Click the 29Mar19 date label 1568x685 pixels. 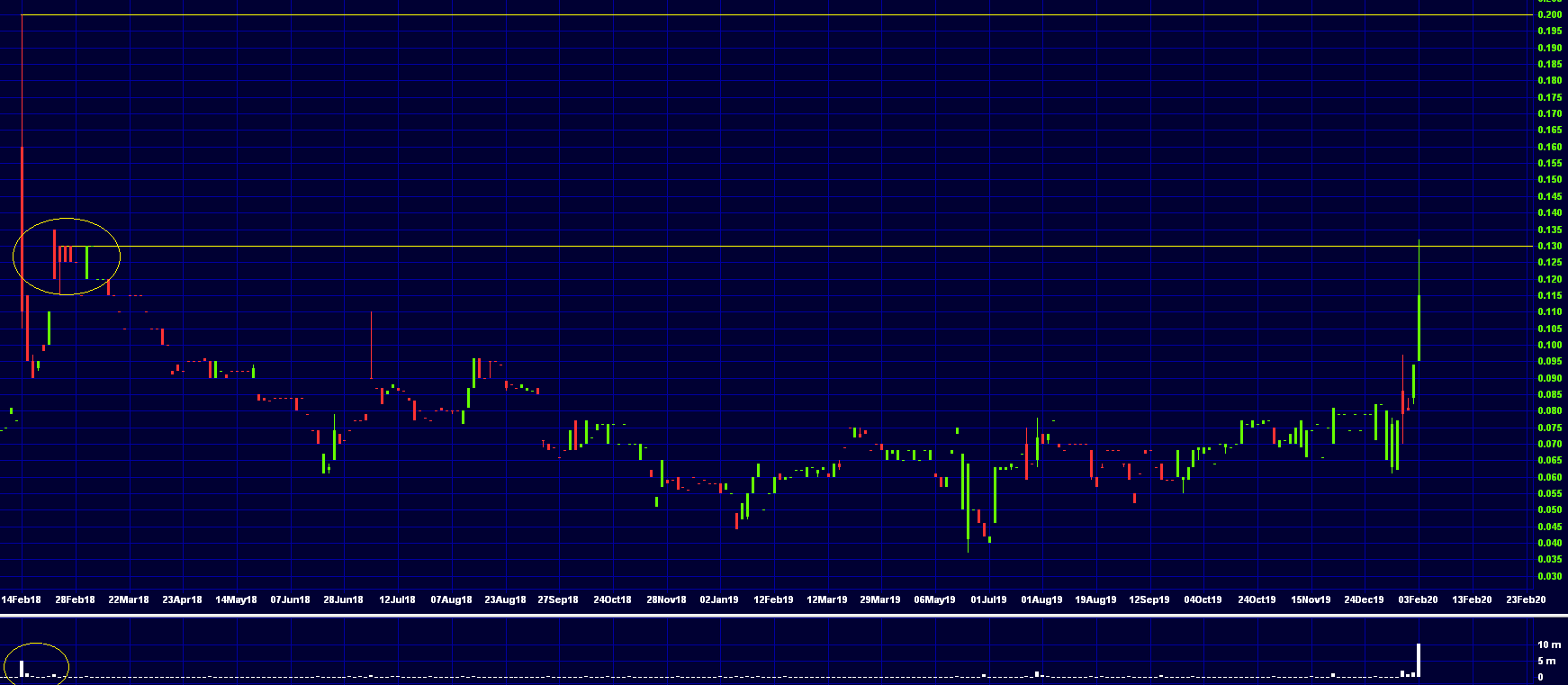pos(880,599)
